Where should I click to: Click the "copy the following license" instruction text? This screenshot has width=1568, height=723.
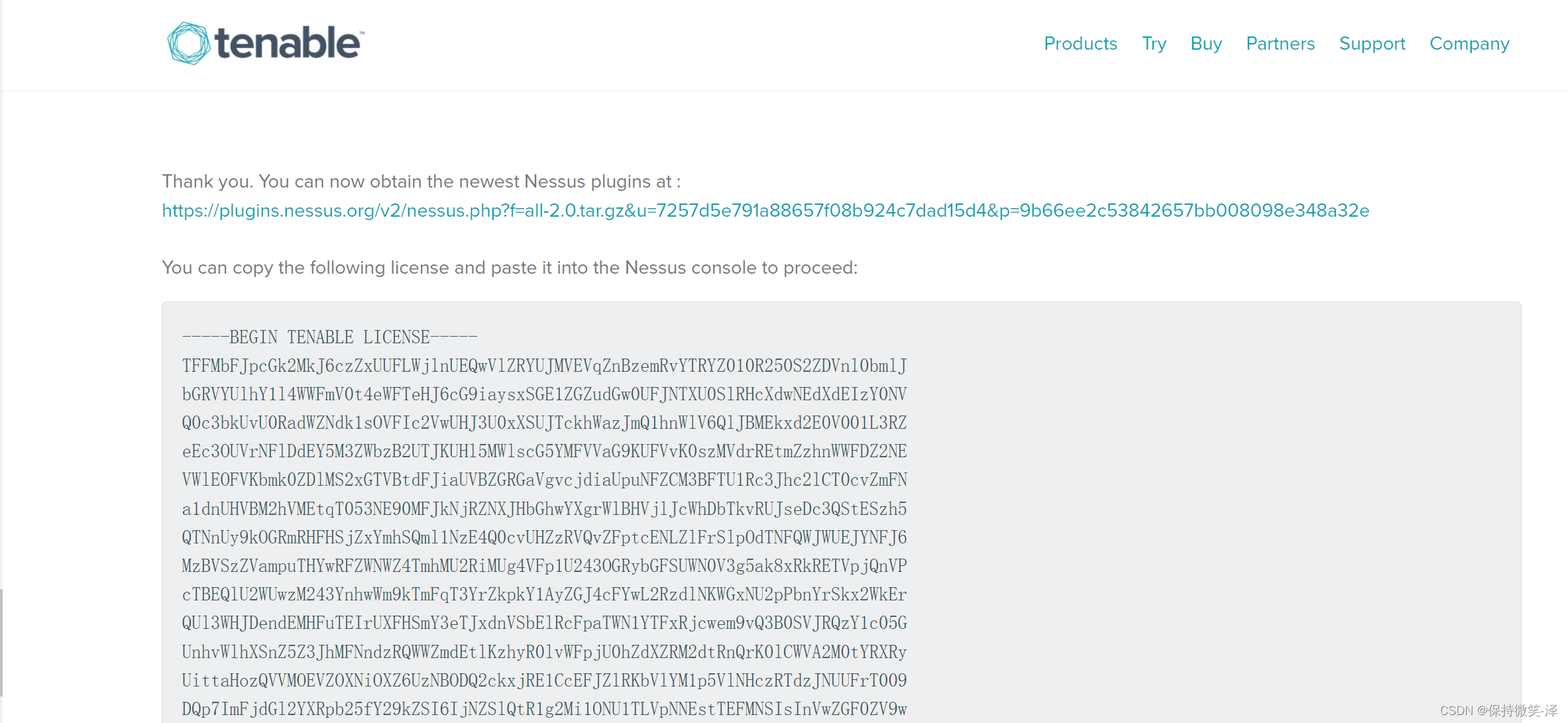click(x=510, y=268)
